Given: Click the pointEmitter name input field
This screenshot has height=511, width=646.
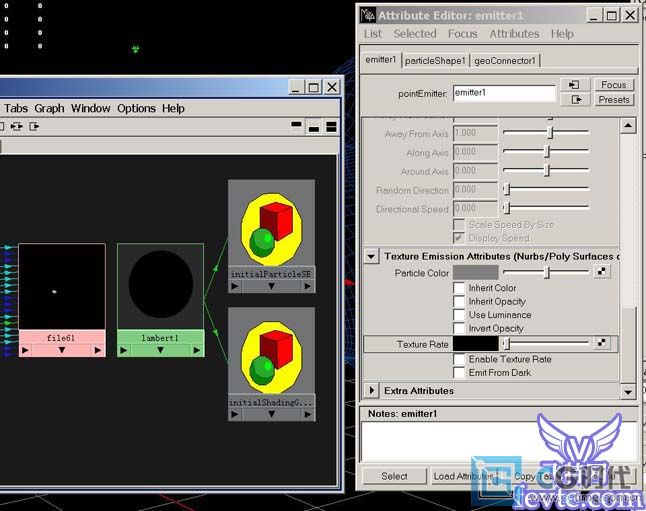Looking at the screenshot, I should 504,93.
